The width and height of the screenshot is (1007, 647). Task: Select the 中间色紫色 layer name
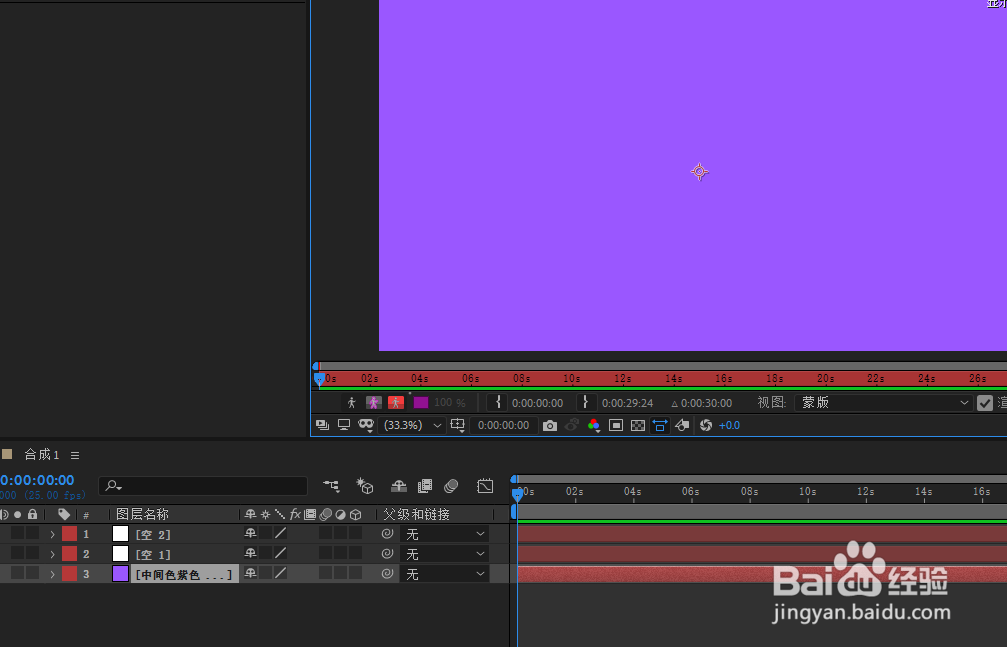point(184,574)
